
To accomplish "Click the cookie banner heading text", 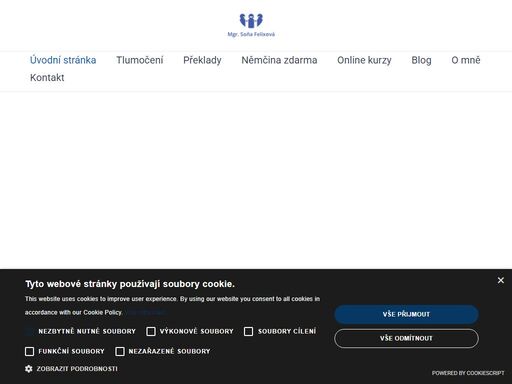I will (x=130, y=284).
